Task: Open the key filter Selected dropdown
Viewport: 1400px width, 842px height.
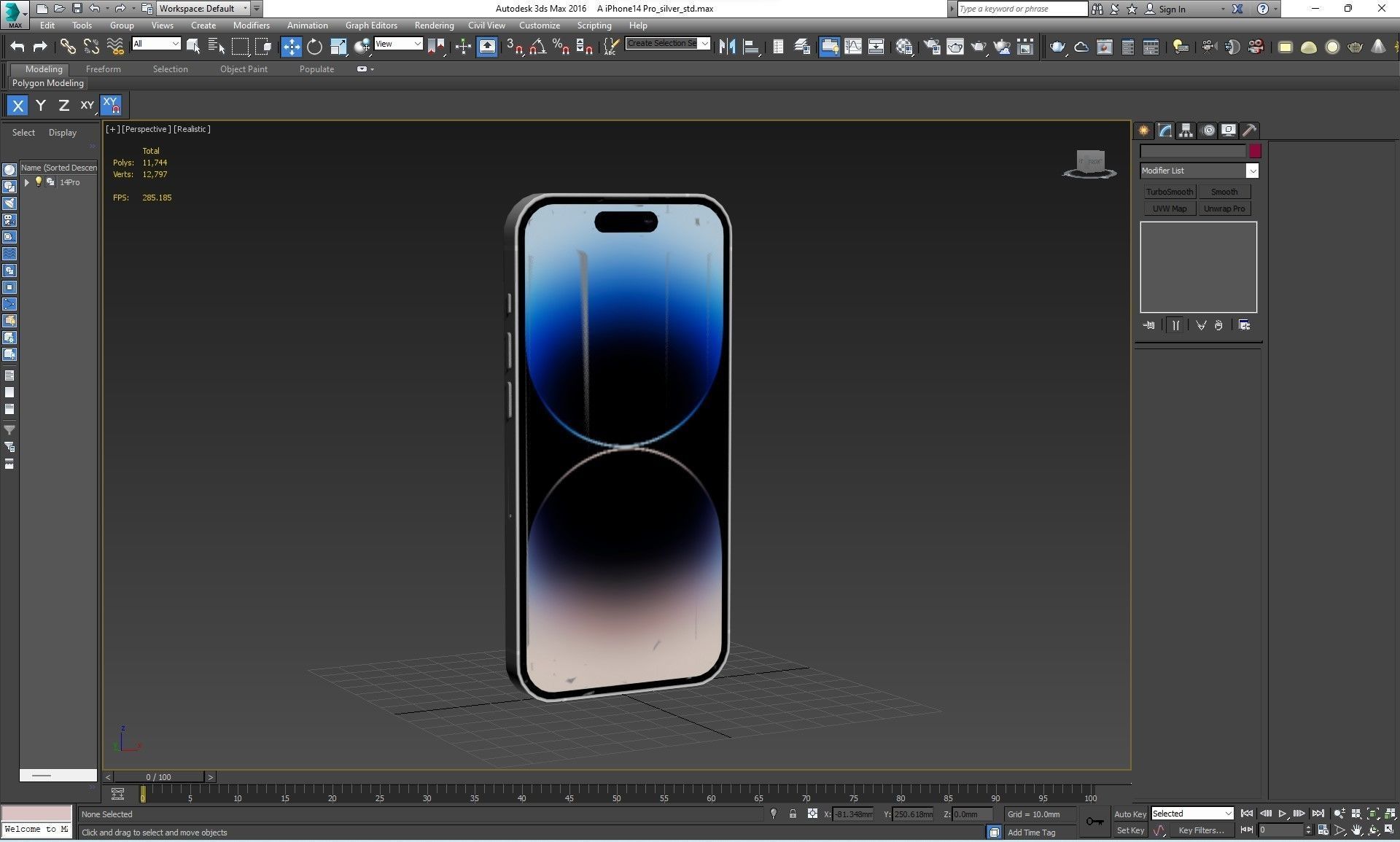Action: coord(1192,814)
